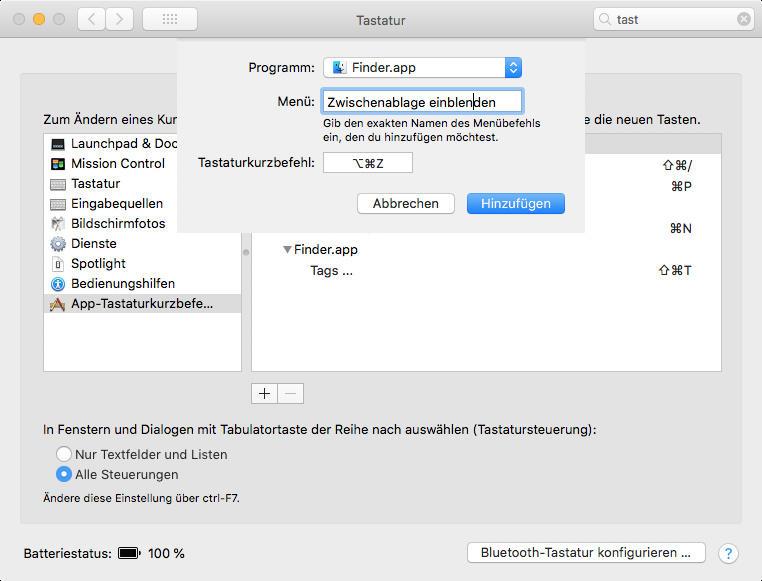762x581 pixels.
Task: Click the Finder.app group label
Action: click(326, 250)
